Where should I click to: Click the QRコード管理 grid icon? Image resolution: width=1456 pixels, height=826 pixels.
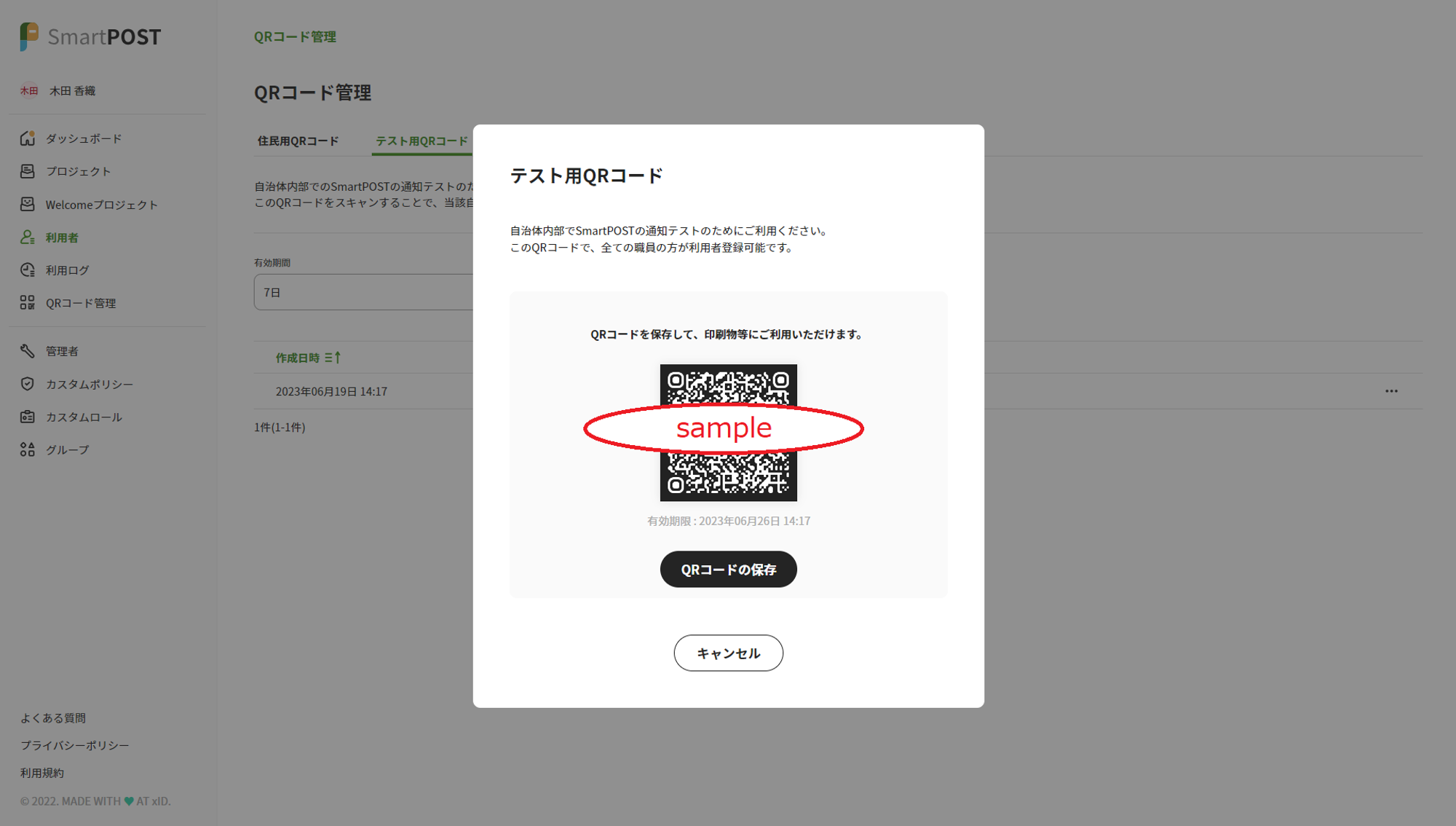pos(28,303)
